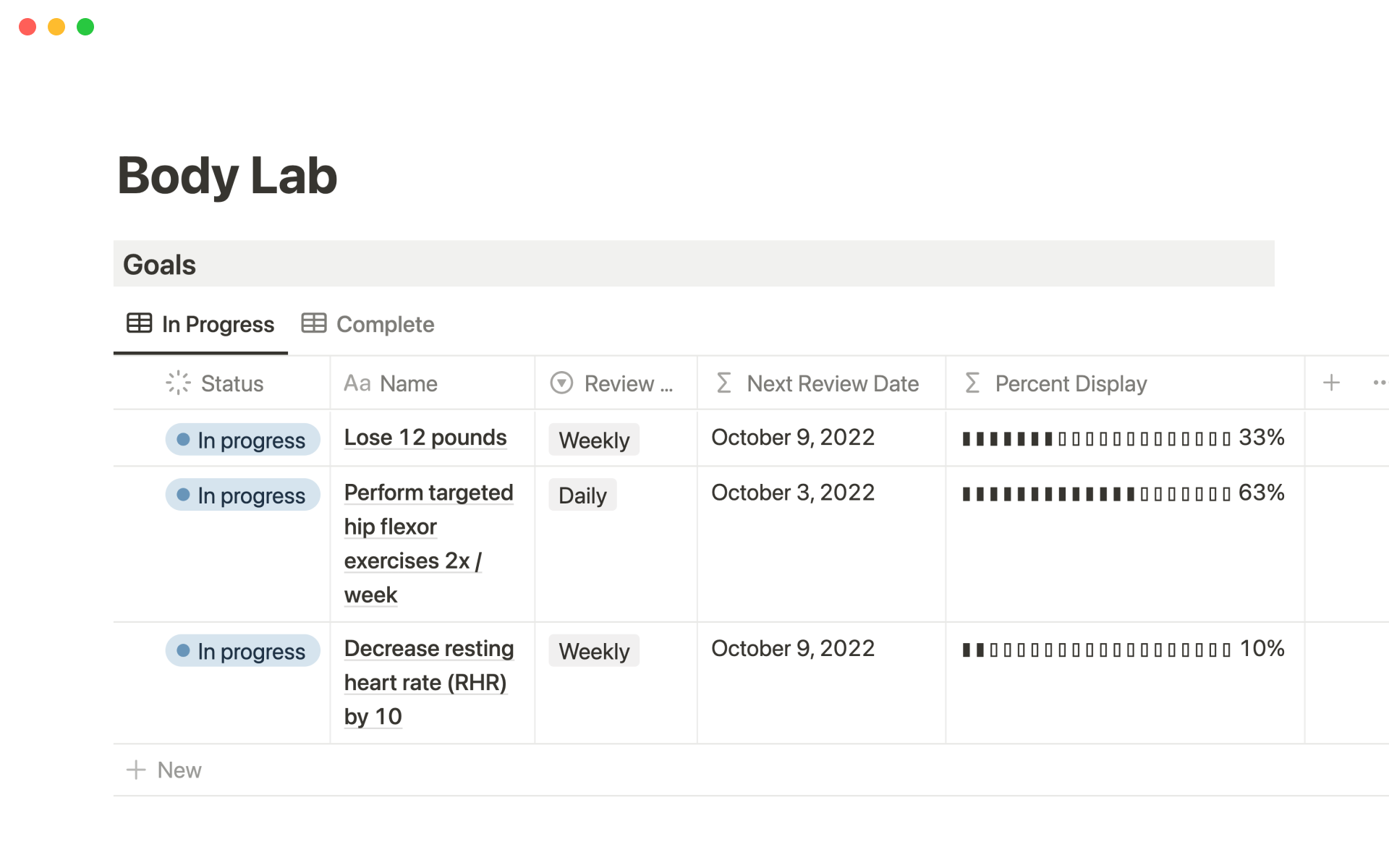1389x868 pixels.
Task: Click the Goals heading block
Action: point(159,265)
